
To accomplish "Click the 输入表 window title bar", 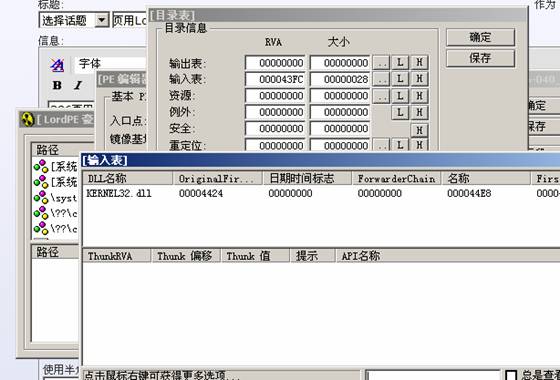I will tap(321, 160).
